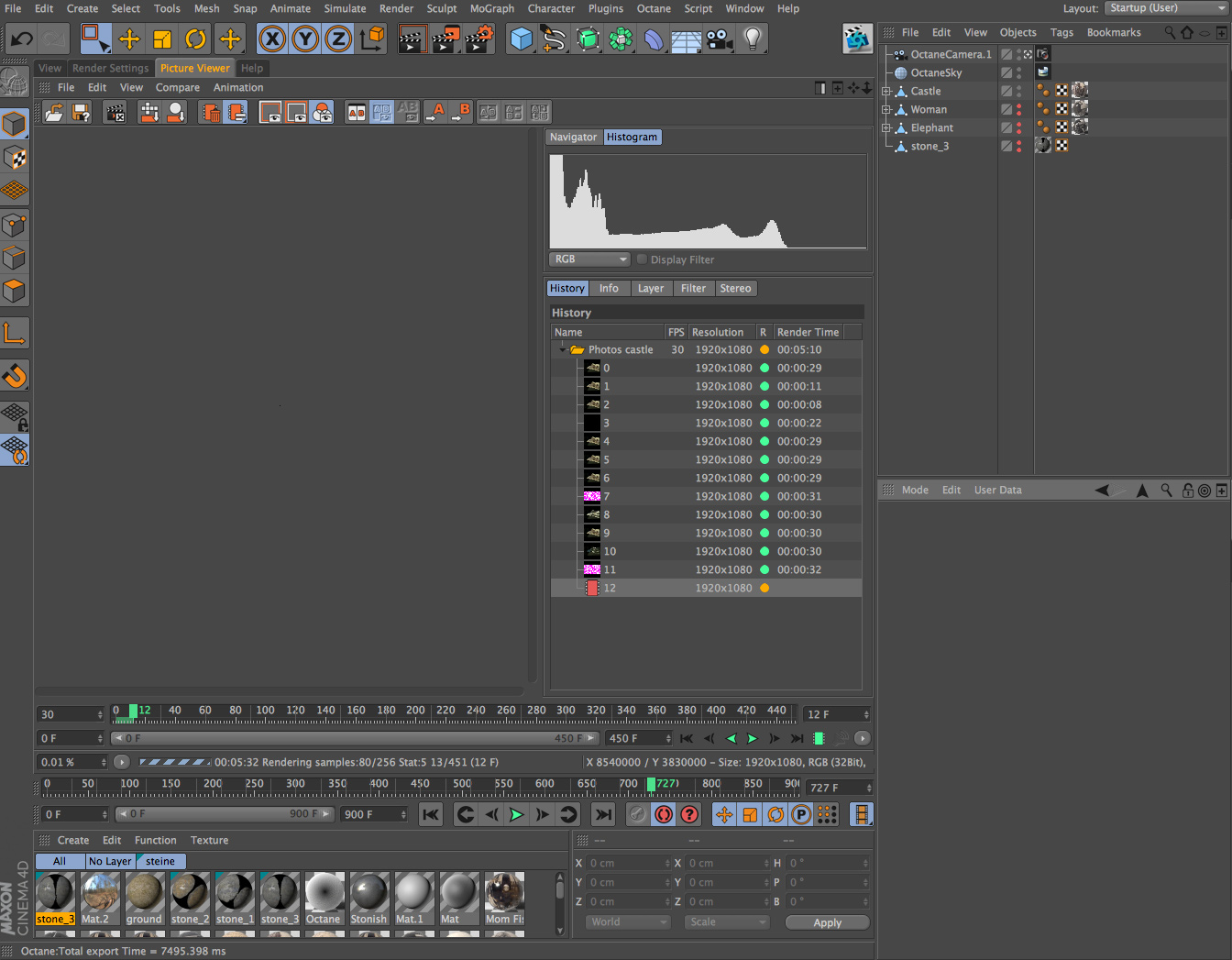Switch to the Navigator tab
The image size is (1232, 960).
tap(574, 137)
